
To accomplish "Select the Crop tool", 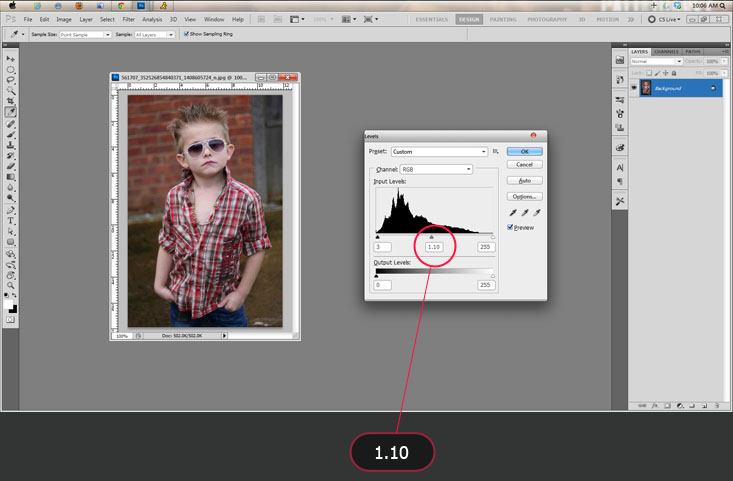I will 10,101.
